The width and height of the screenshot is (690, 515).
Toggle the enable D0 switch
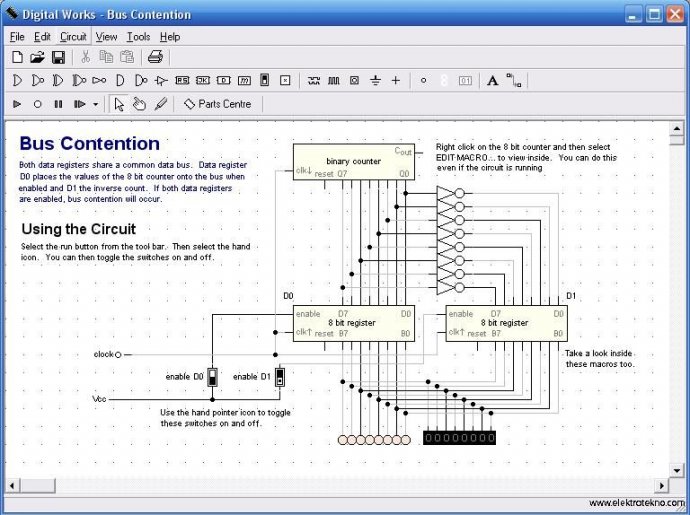212,377
